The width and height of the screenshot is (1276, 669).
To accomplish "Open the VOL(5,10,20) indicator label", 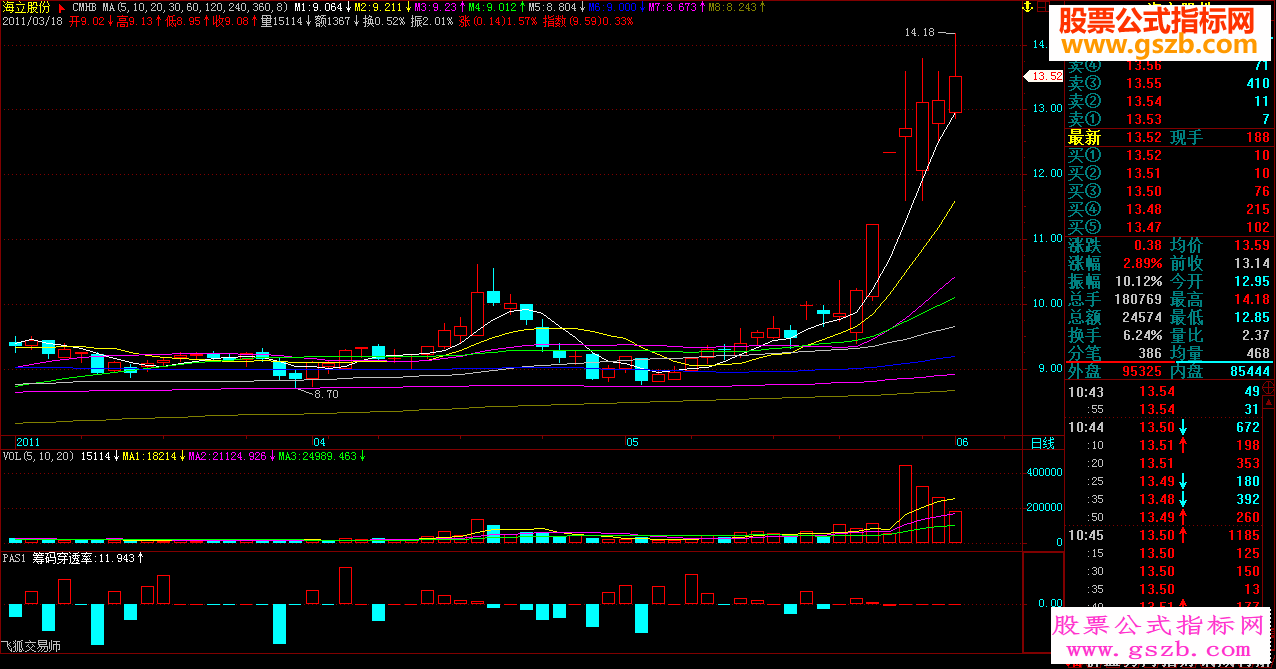I will coord(38,456).
